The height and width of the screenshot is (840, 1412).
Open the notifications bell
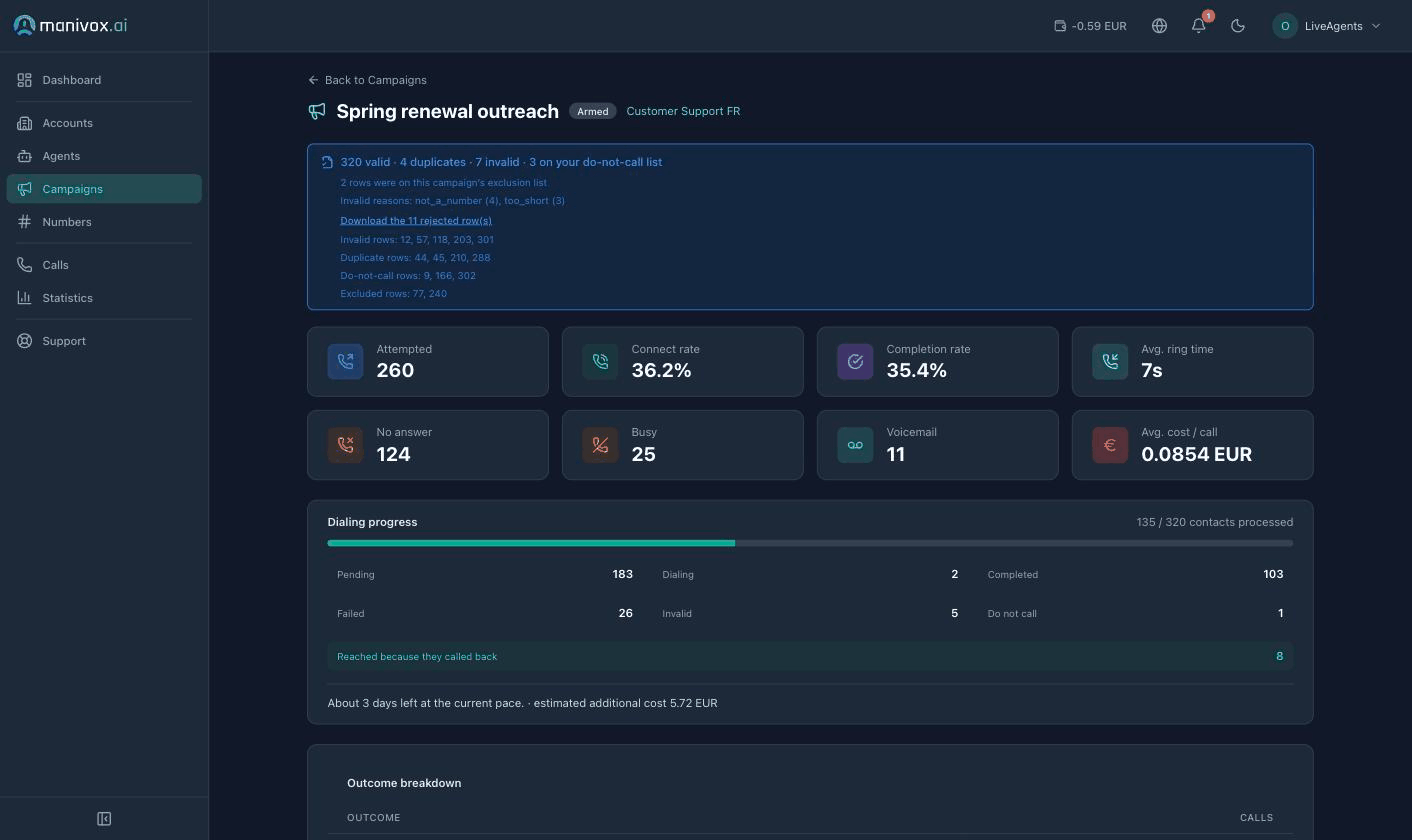point(1199,26)
